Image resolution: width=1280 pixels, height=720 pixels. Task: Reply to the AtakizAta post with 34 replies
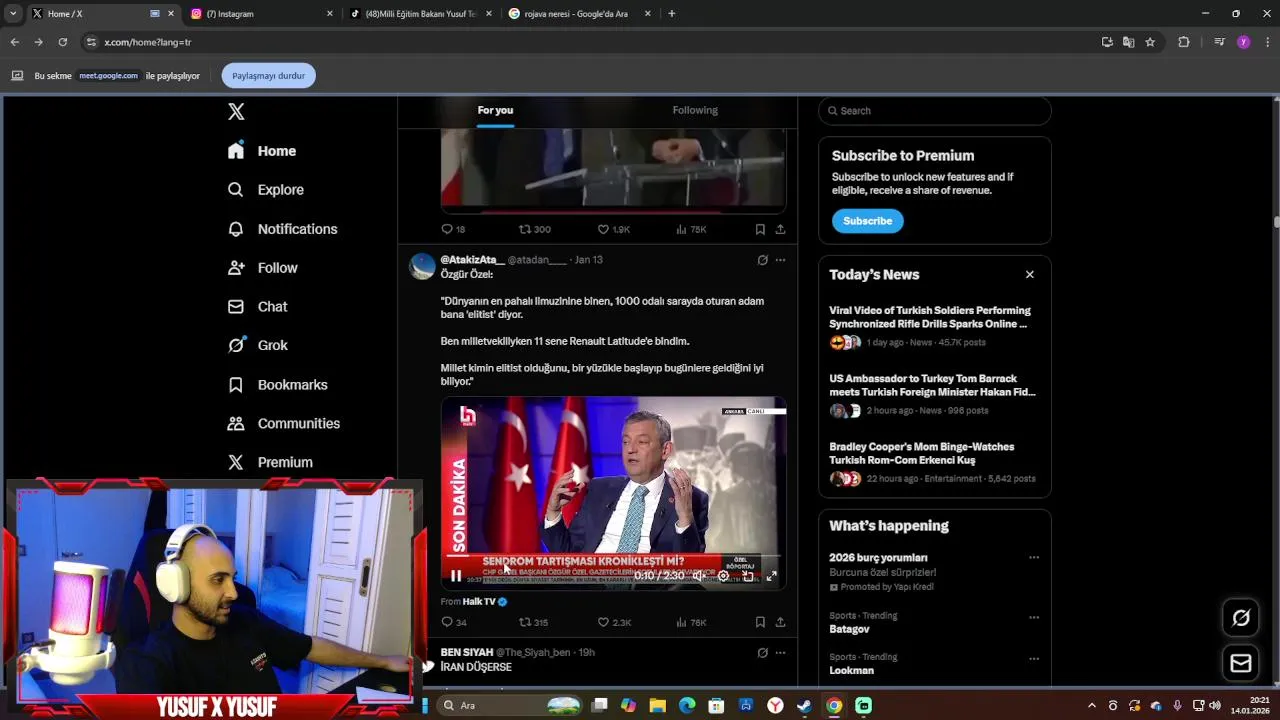454,622
